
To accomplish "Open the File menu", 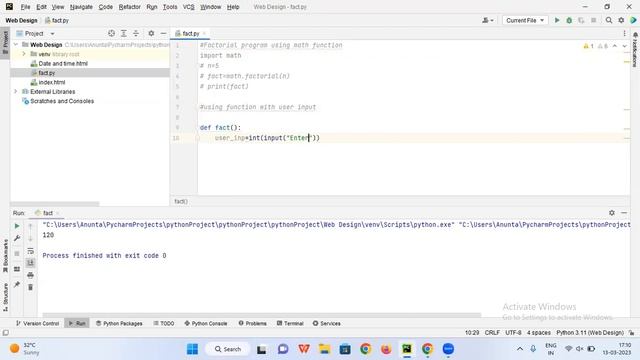I will [x=25, y=7].
